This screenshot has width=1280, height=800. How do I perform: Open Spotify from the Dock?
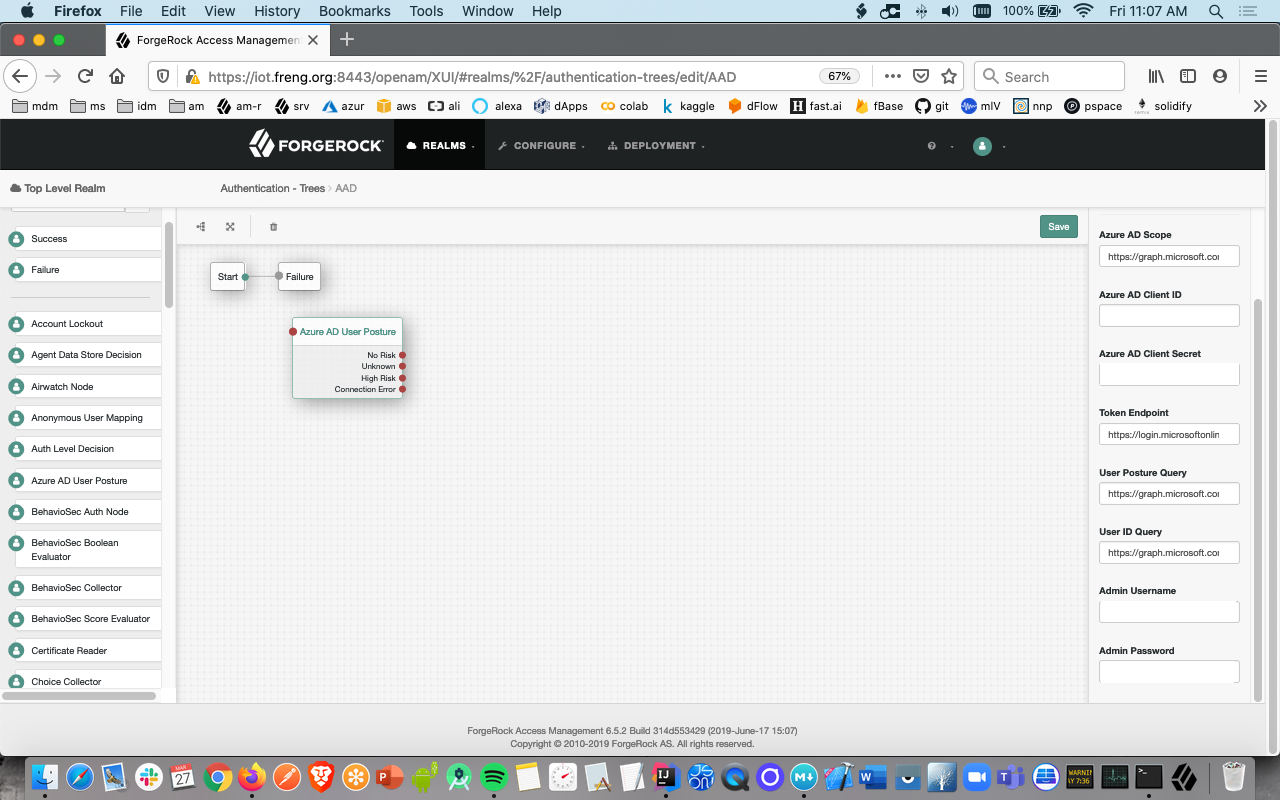click(x=494, y=777)
